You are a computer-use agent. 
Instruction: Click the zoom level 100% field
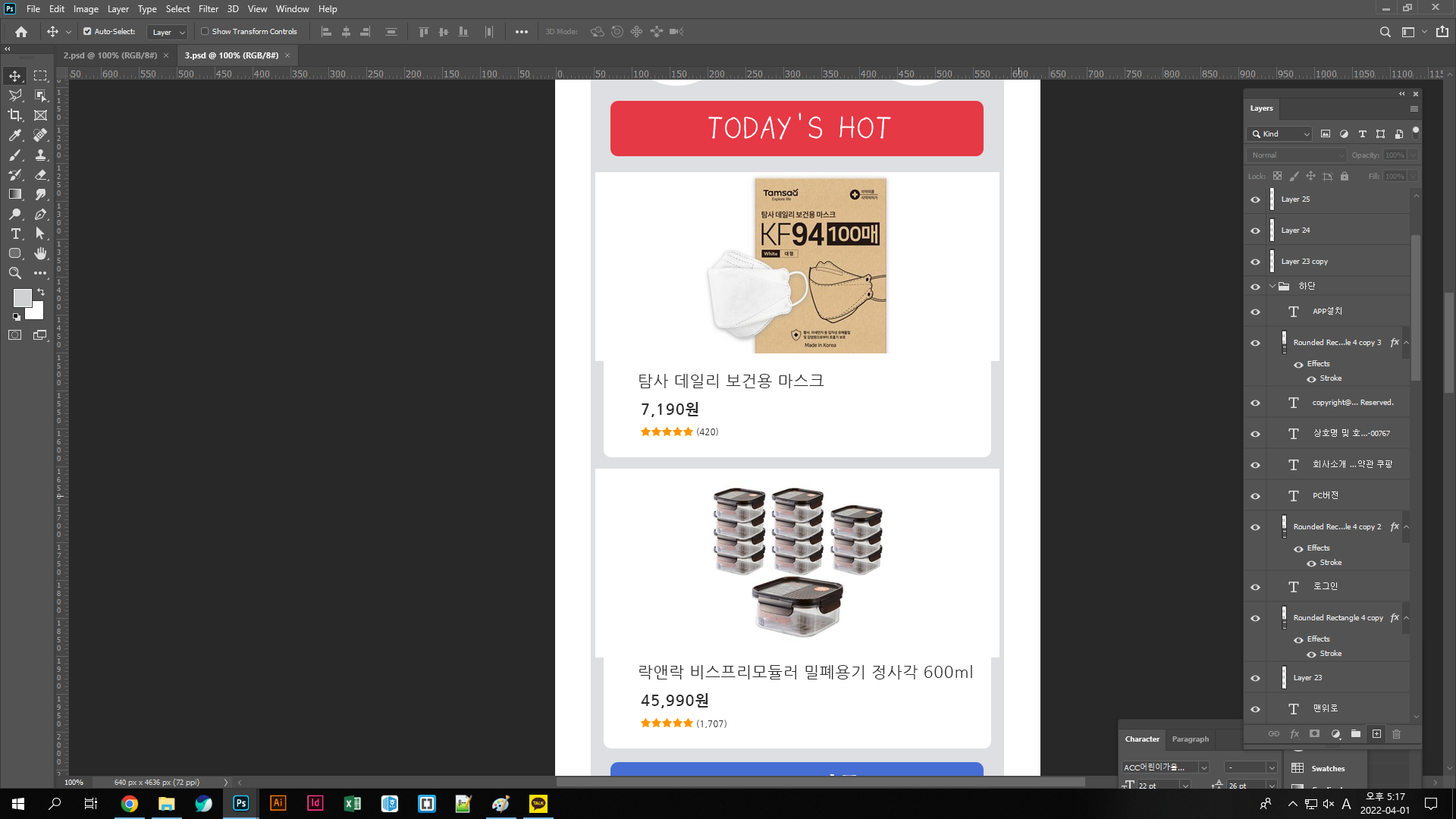74,783
